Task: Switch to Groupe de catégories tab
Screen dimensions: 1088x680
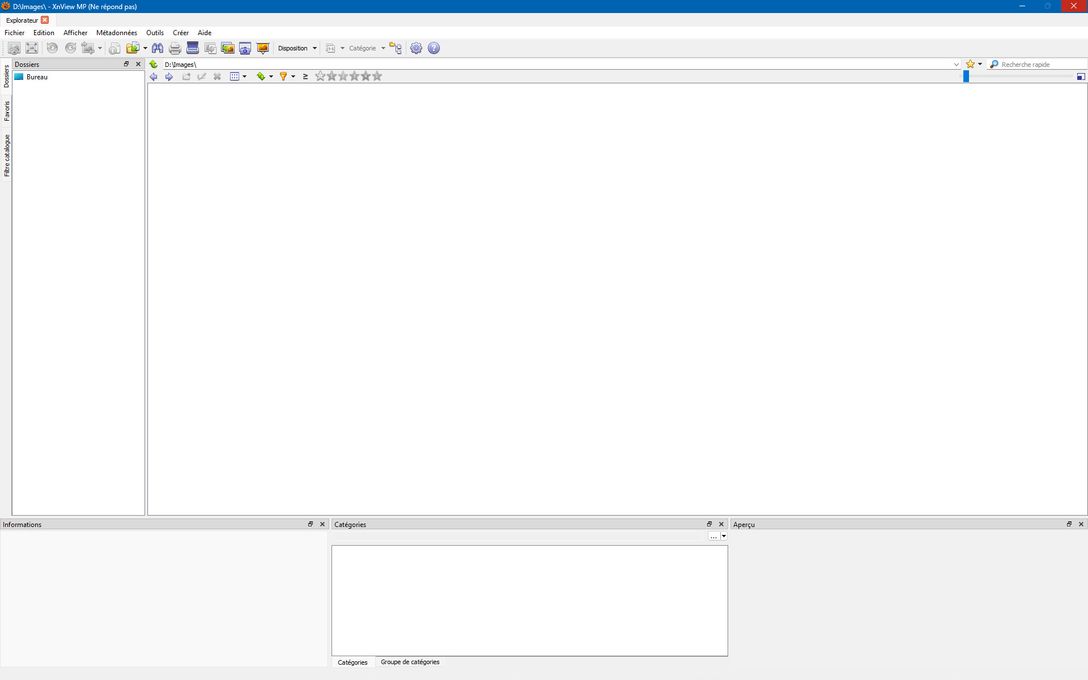Action: pyautogui.click(x=410, y=662)
